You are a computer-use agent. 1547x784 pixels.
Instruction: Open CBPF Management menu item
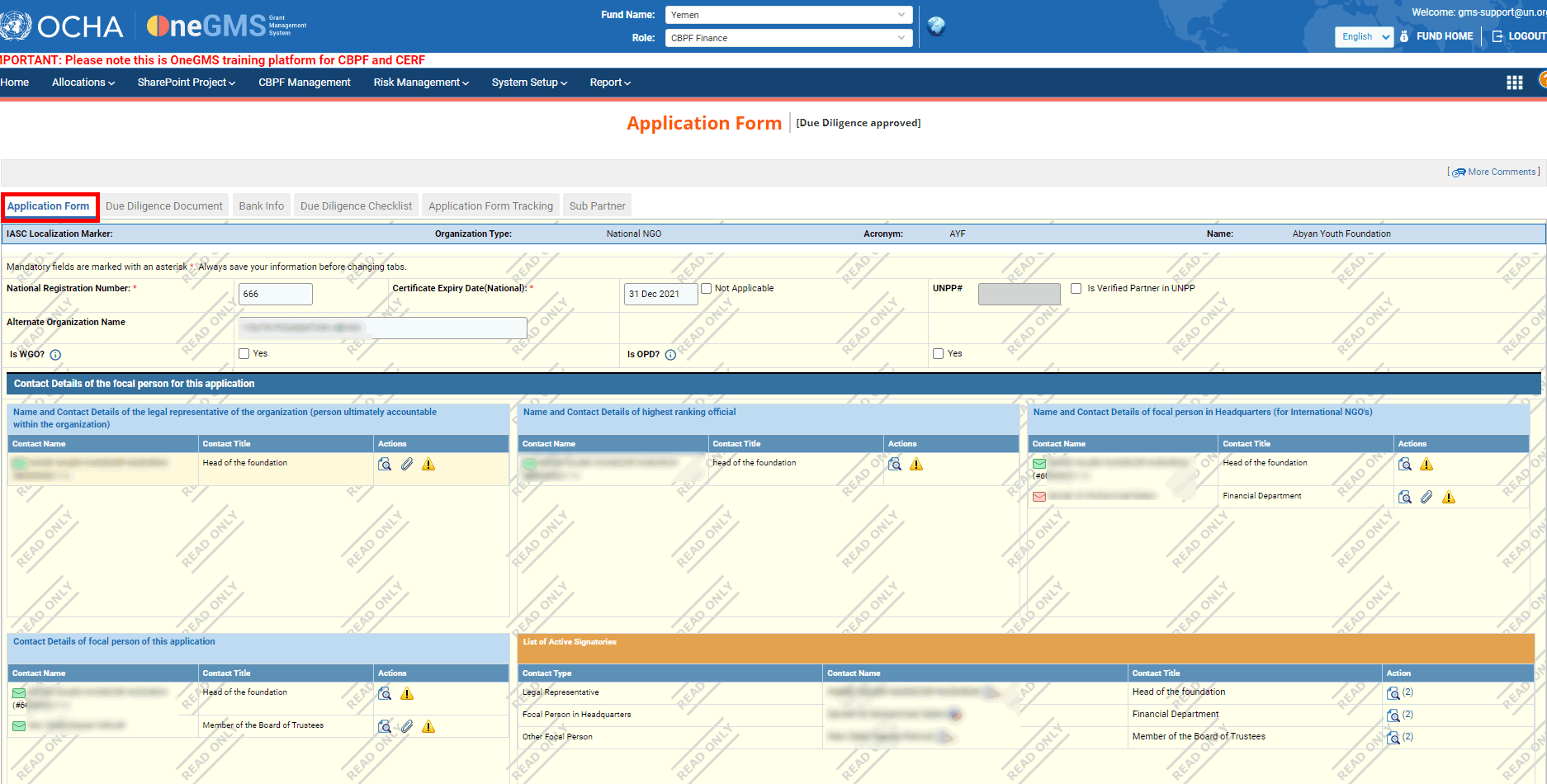click(305, 83)
